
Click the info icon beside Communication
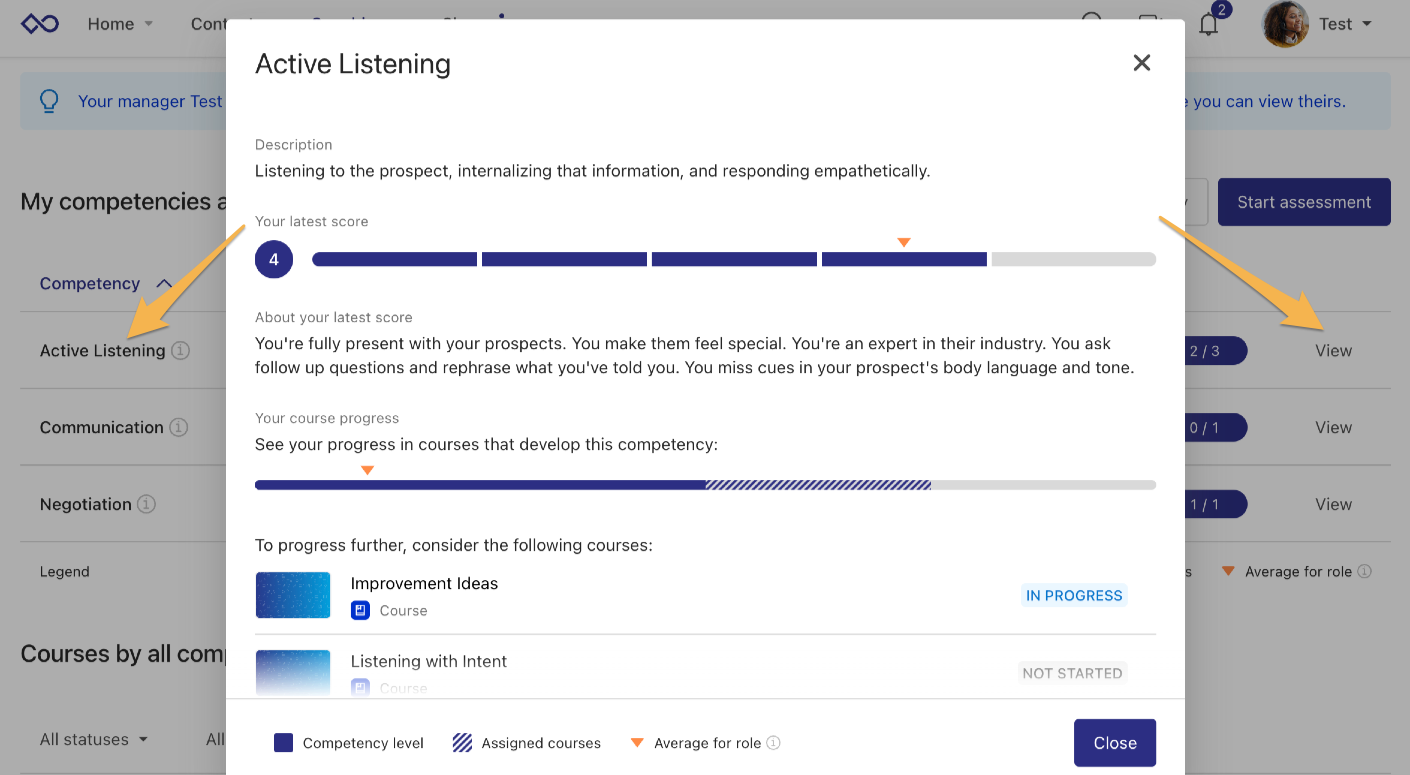tap(178, 428)
